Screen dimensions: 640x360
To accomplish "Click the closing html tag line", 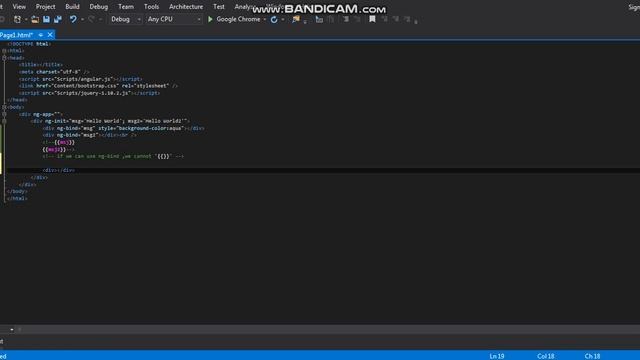I will point(18,198).
